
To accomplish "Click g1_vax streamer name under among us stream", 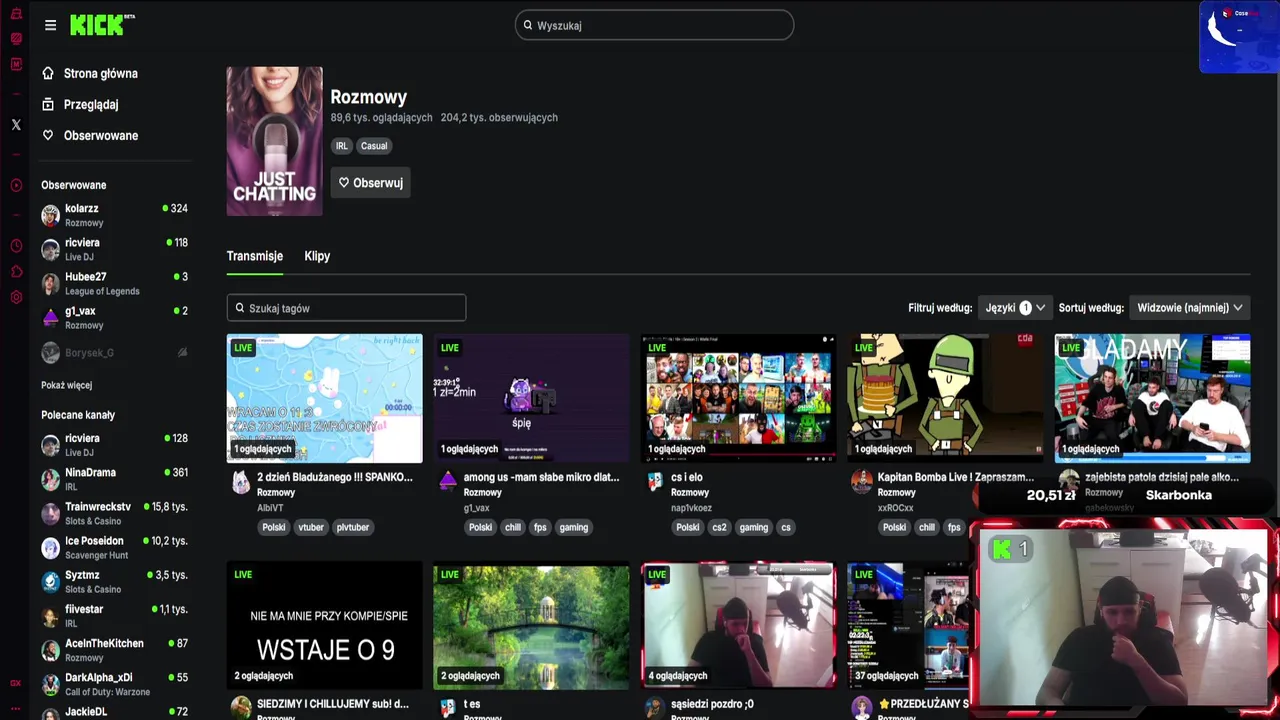I will click(x=476, y=508).
